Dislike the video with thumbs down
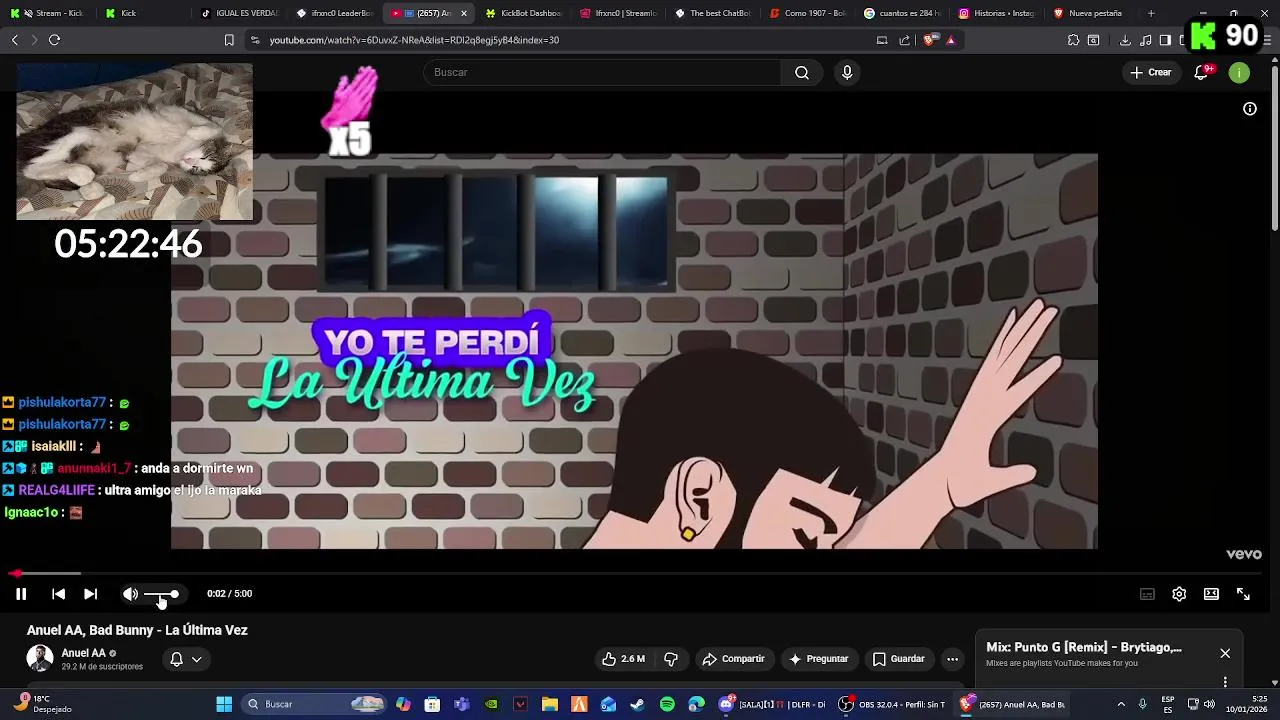The width and height of the screenshot is (1280, 720). tap(671, 659)
